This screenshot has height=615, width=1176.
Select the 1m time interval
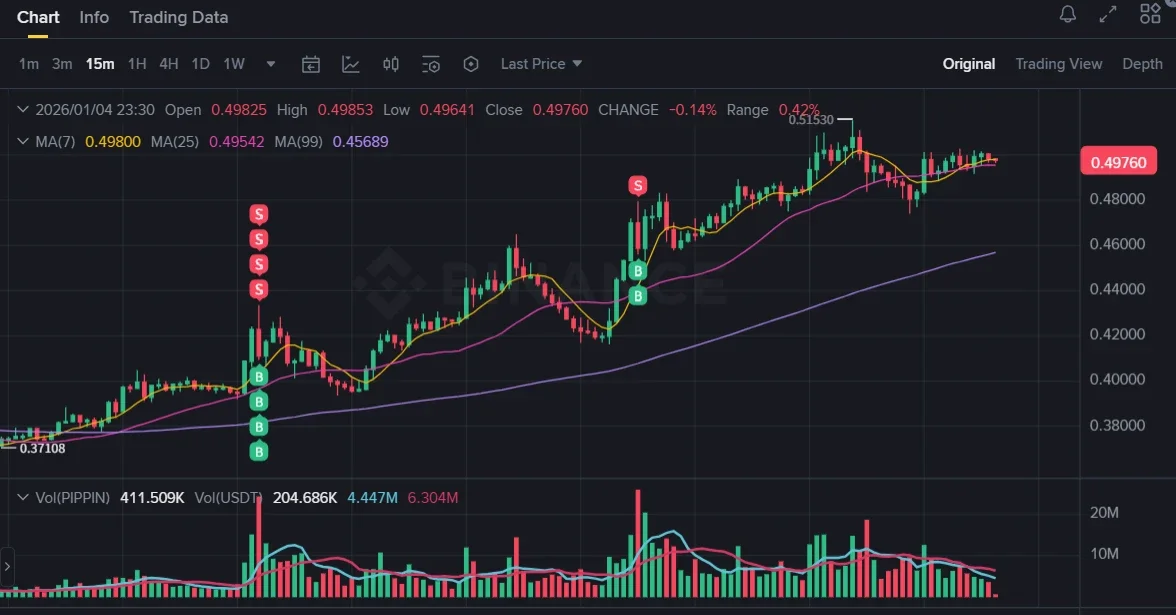29,64
